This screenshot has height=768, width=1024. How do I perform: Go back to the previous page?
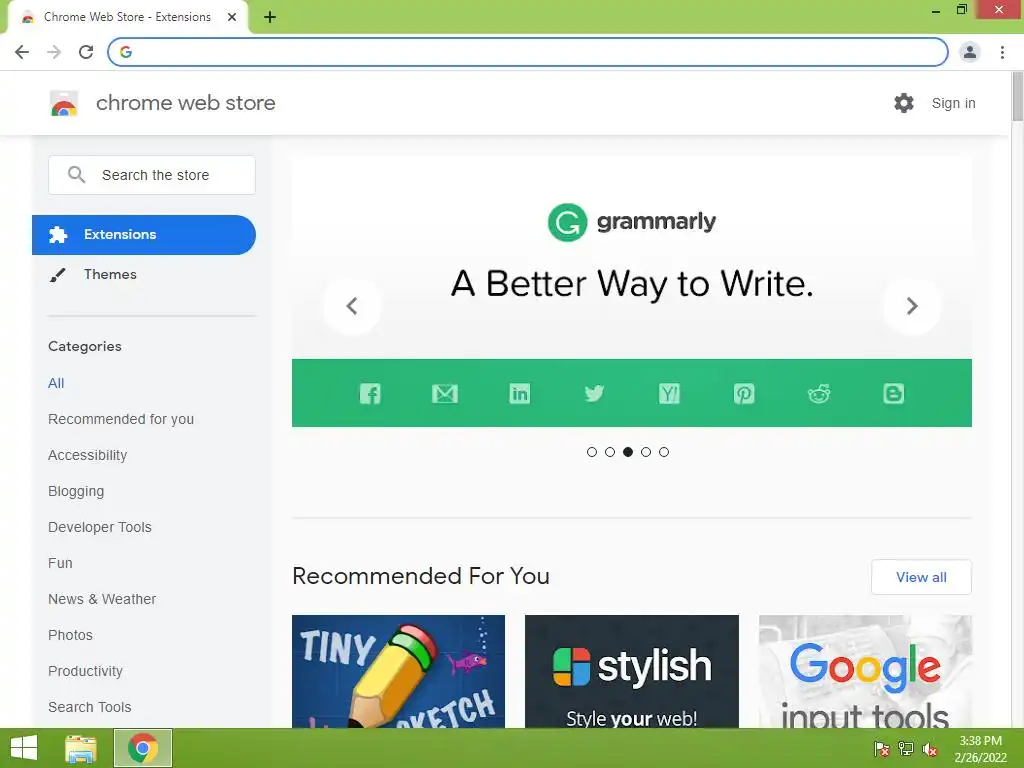coord(22,52)
